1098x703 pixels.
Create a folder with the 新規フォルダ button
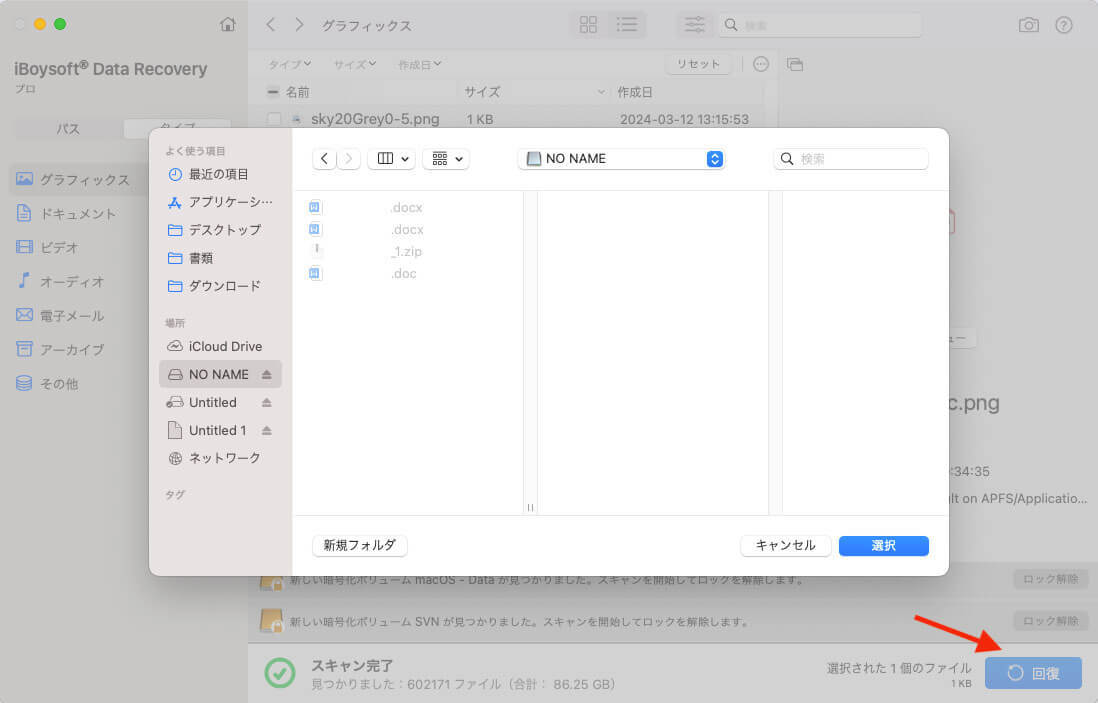pyautogui.click(x=359, y=546)
